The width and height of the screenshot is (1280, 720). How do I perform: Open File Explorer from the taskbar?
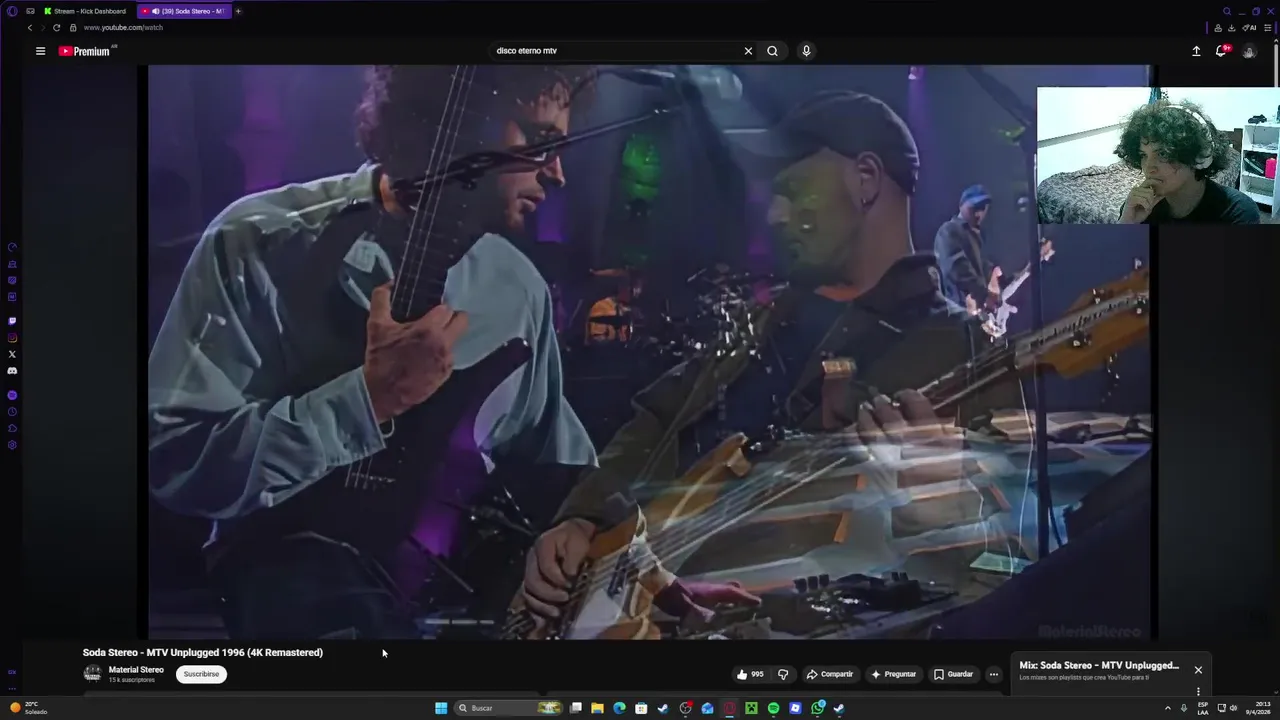pyautogui.click(x=597, y=708)
